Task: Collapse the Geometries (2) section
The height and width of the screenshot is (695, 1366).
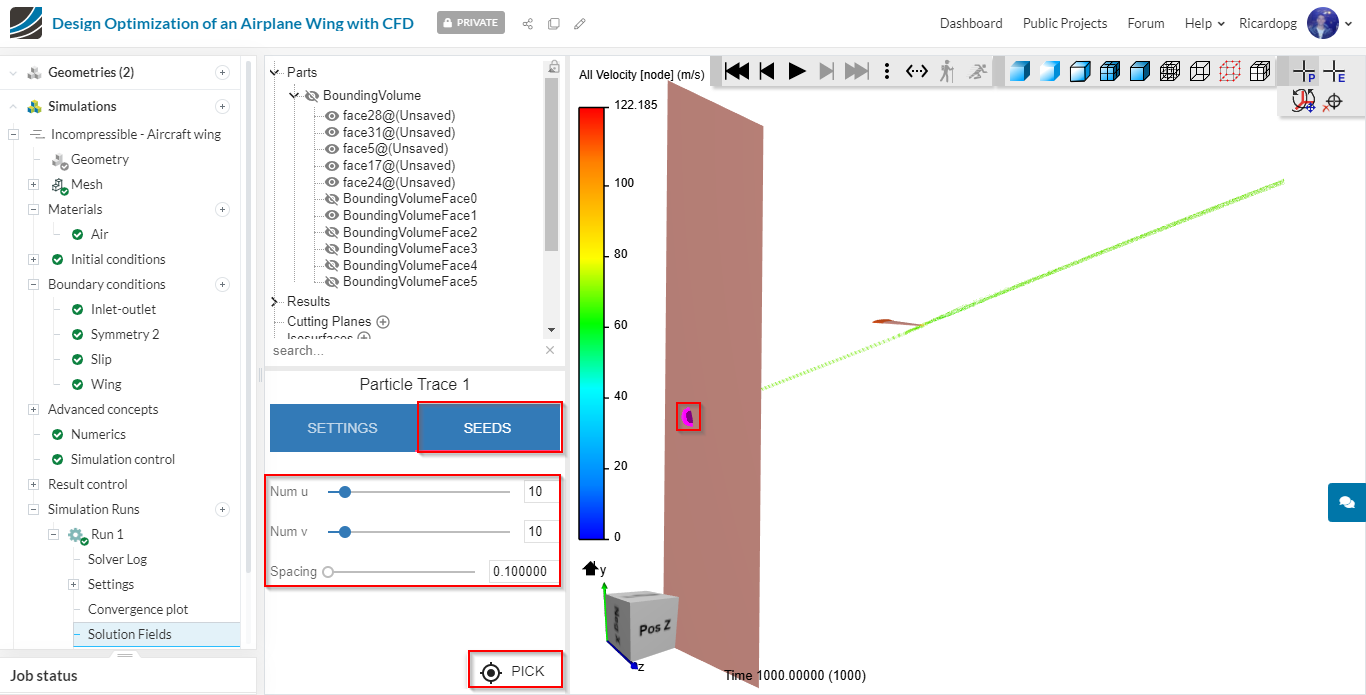Action: [x=13, y=72]
